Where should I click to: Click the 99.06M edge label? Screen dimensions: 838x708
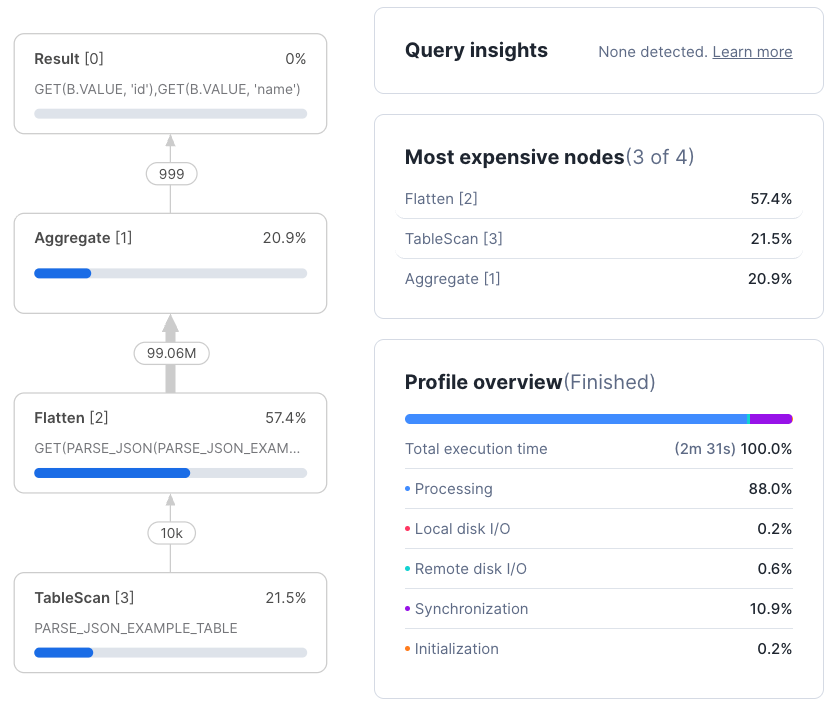click(x=171, y=353)
